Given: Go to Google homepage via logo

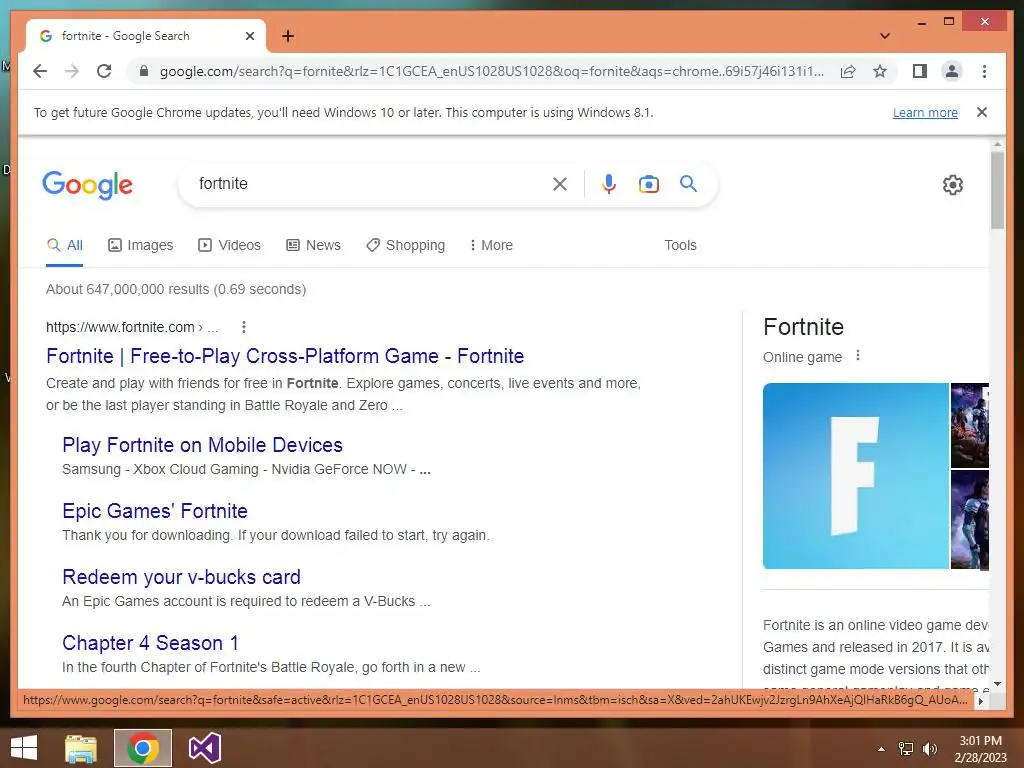Looking at the screenshot, I should point(88,185).
